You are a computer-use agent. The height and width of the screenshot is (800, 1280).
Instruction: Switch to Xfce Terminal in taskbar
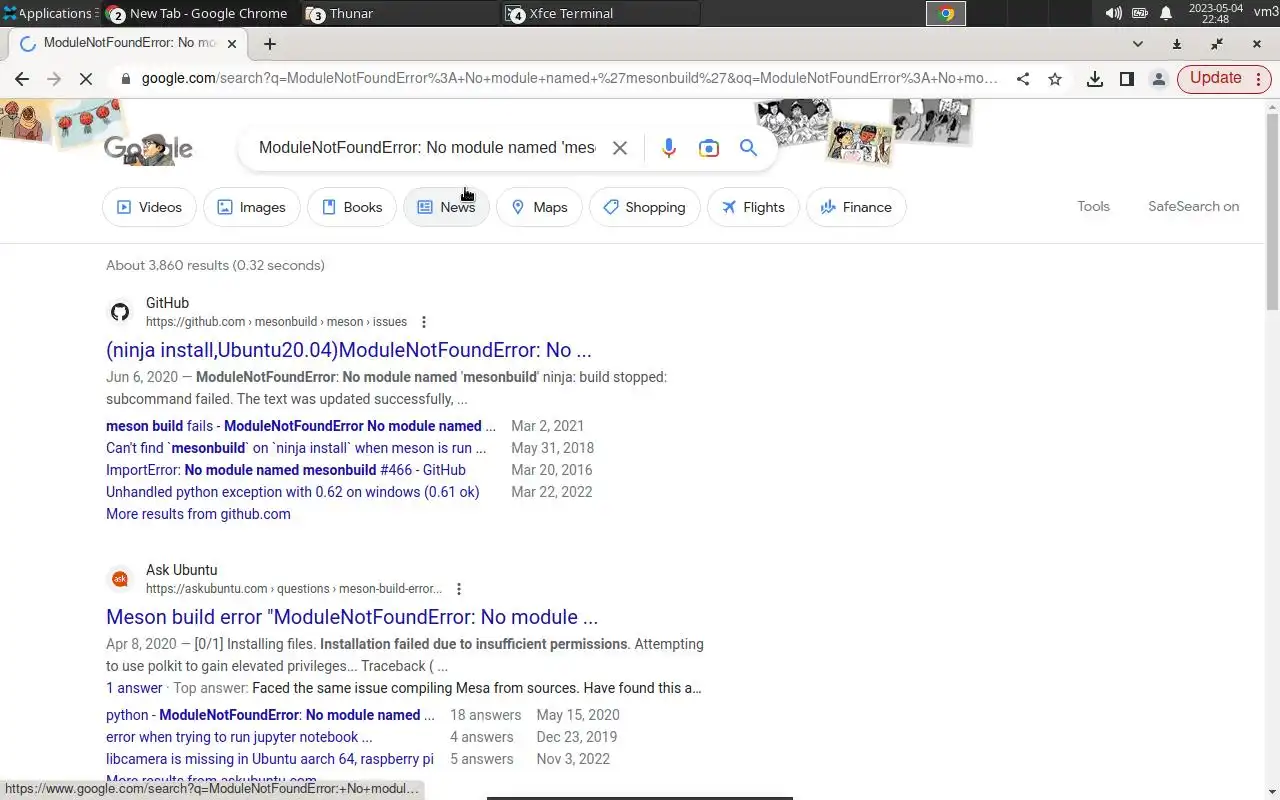[x=600, y=13]
